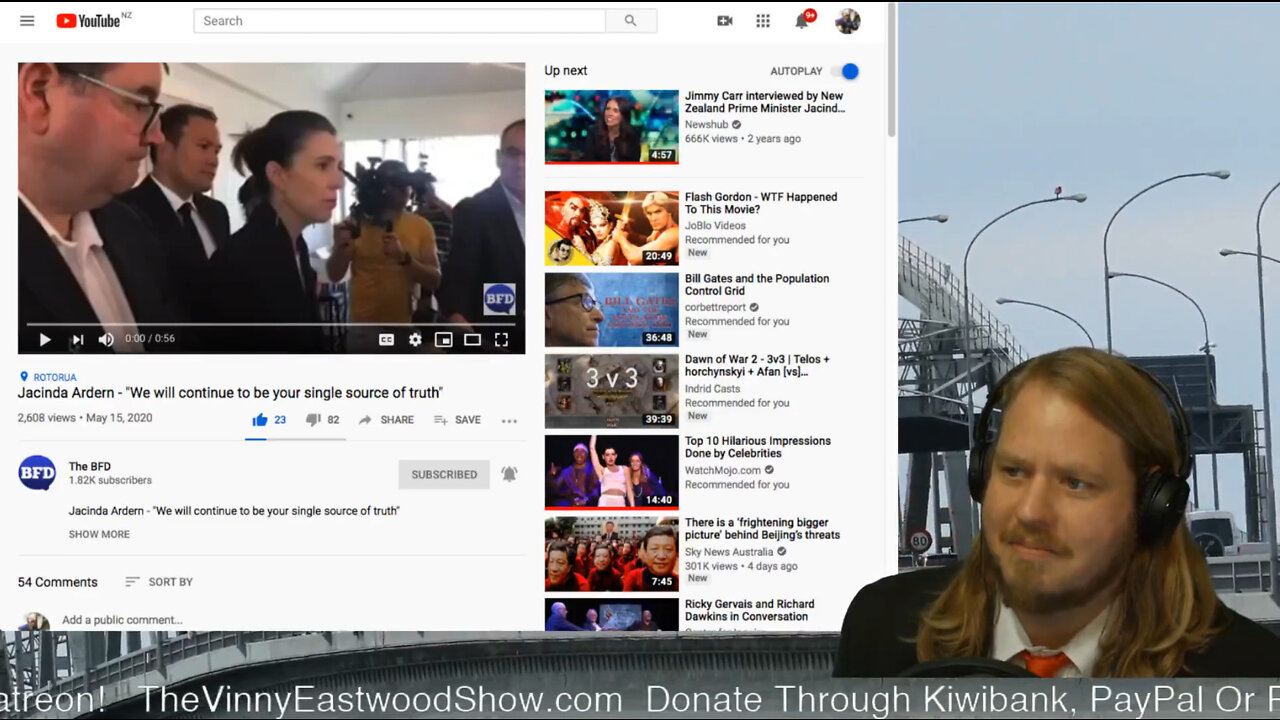Click the page vertical scrollbar

890,70
